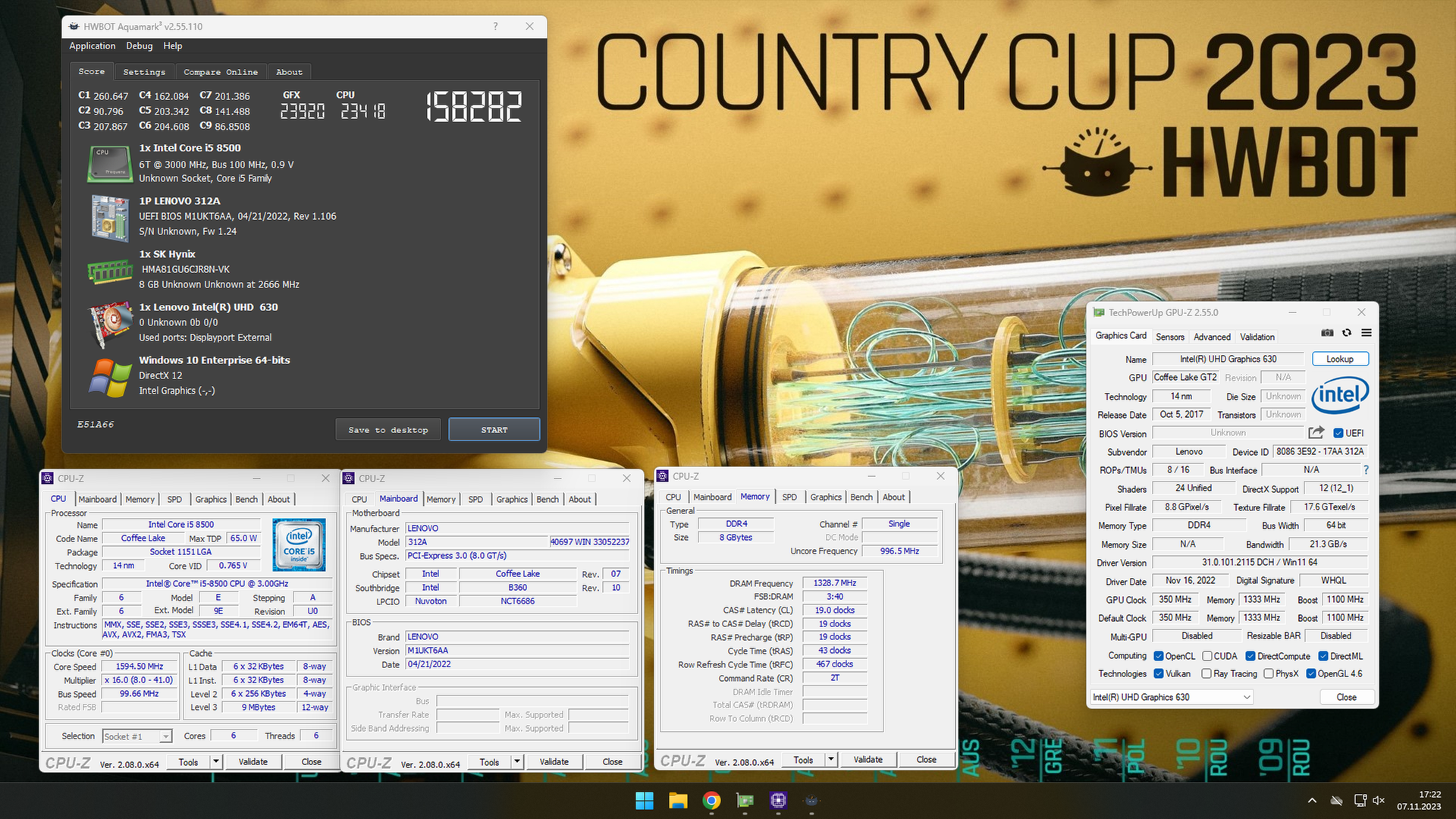The height and width of the screenshot is (819, 1456).
Task: Click the GPU-Z title bar app icon
Action: pos(1099,312)
